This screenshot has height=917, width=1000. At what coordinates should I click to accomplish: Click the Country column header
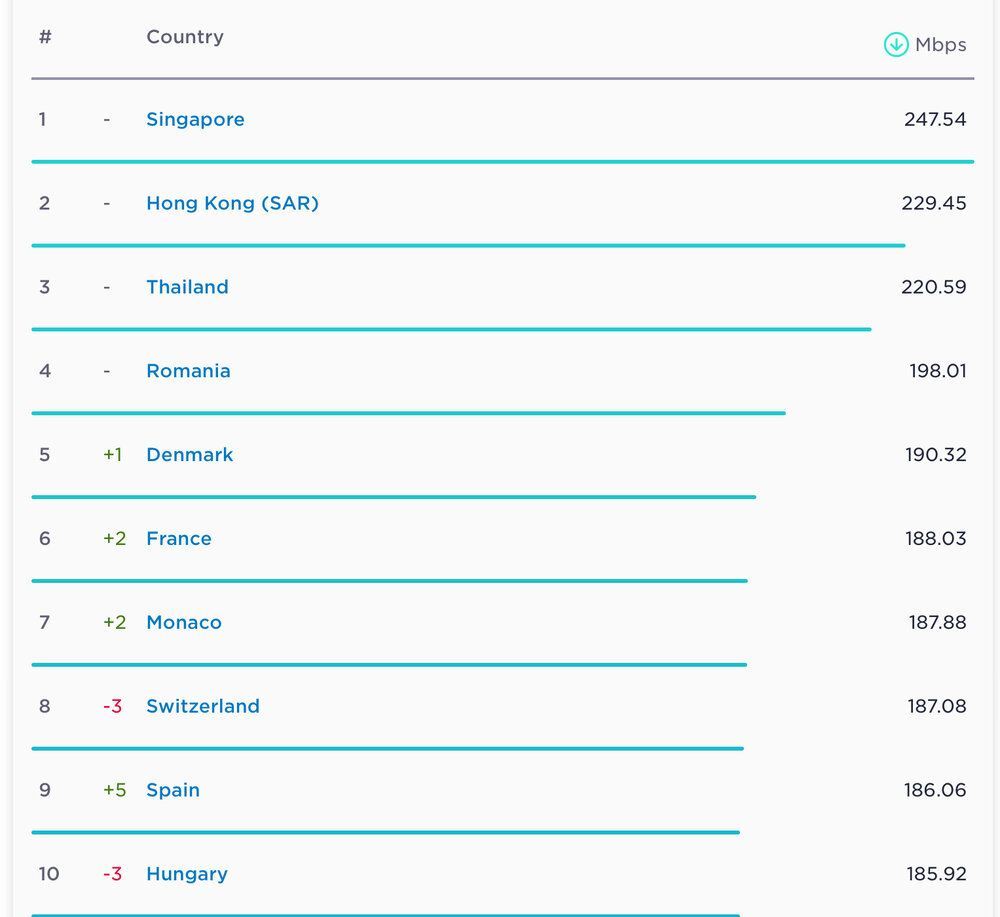point(185,37)
